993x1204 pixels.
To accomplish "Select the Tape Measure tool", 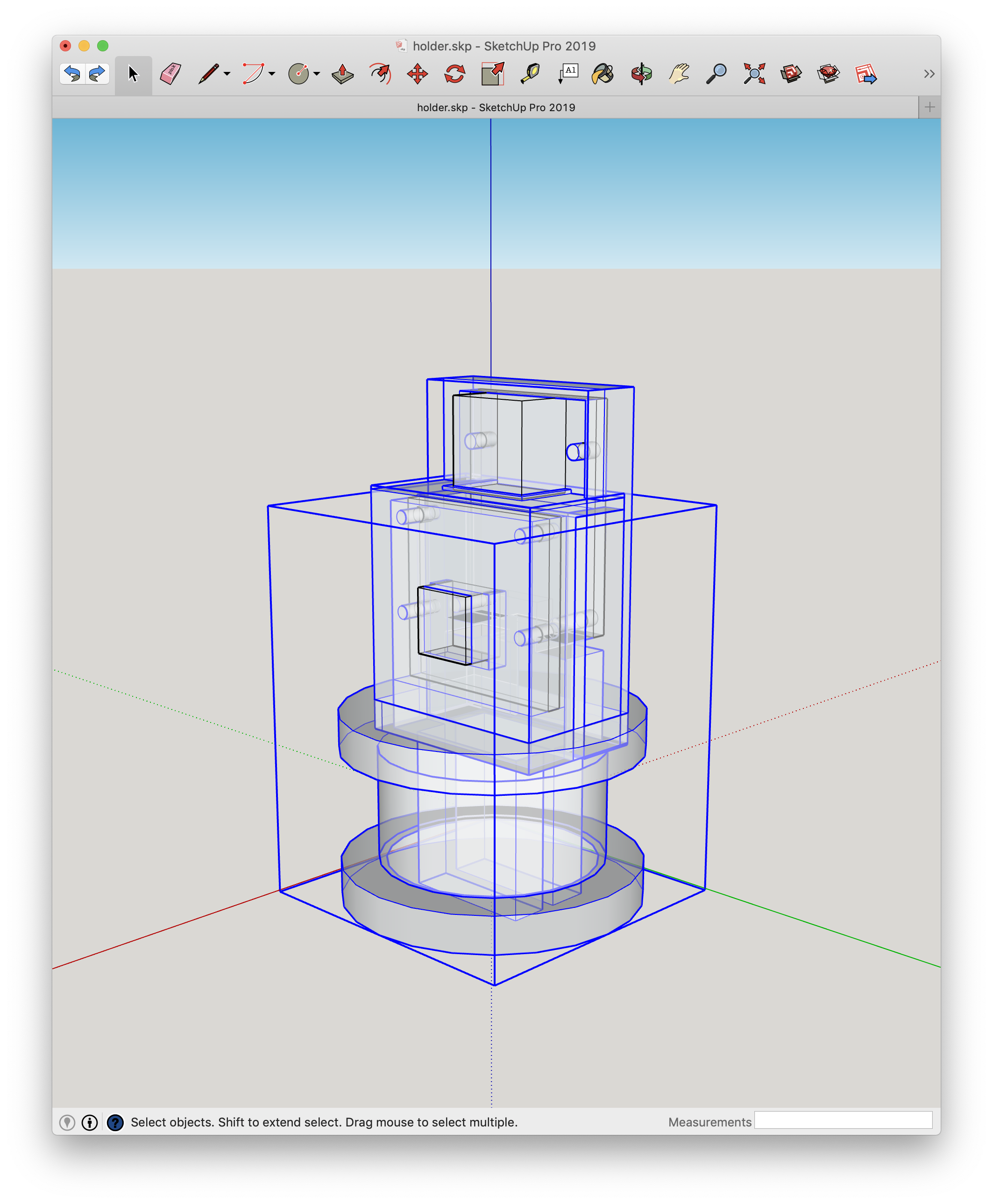I will [x=530, y=74].
